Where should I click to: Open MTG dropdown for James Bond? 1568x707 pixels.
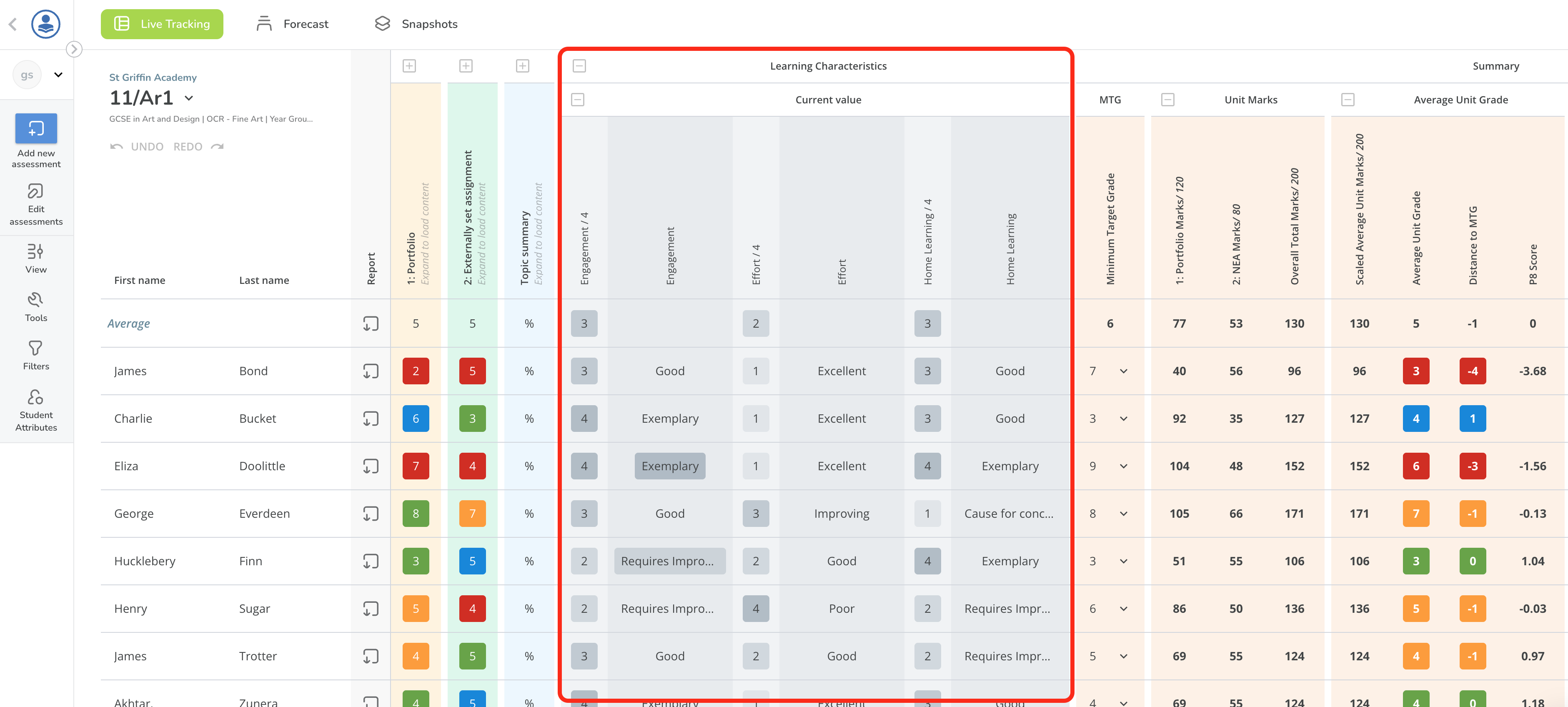[x=1124, y=371]
